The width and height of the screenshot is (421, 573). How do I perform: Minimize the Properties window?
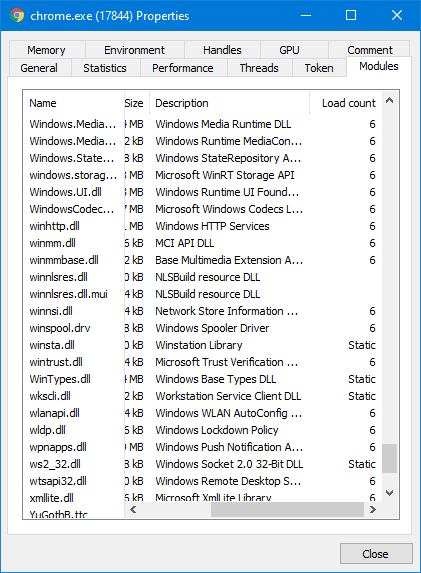(306, 15)
